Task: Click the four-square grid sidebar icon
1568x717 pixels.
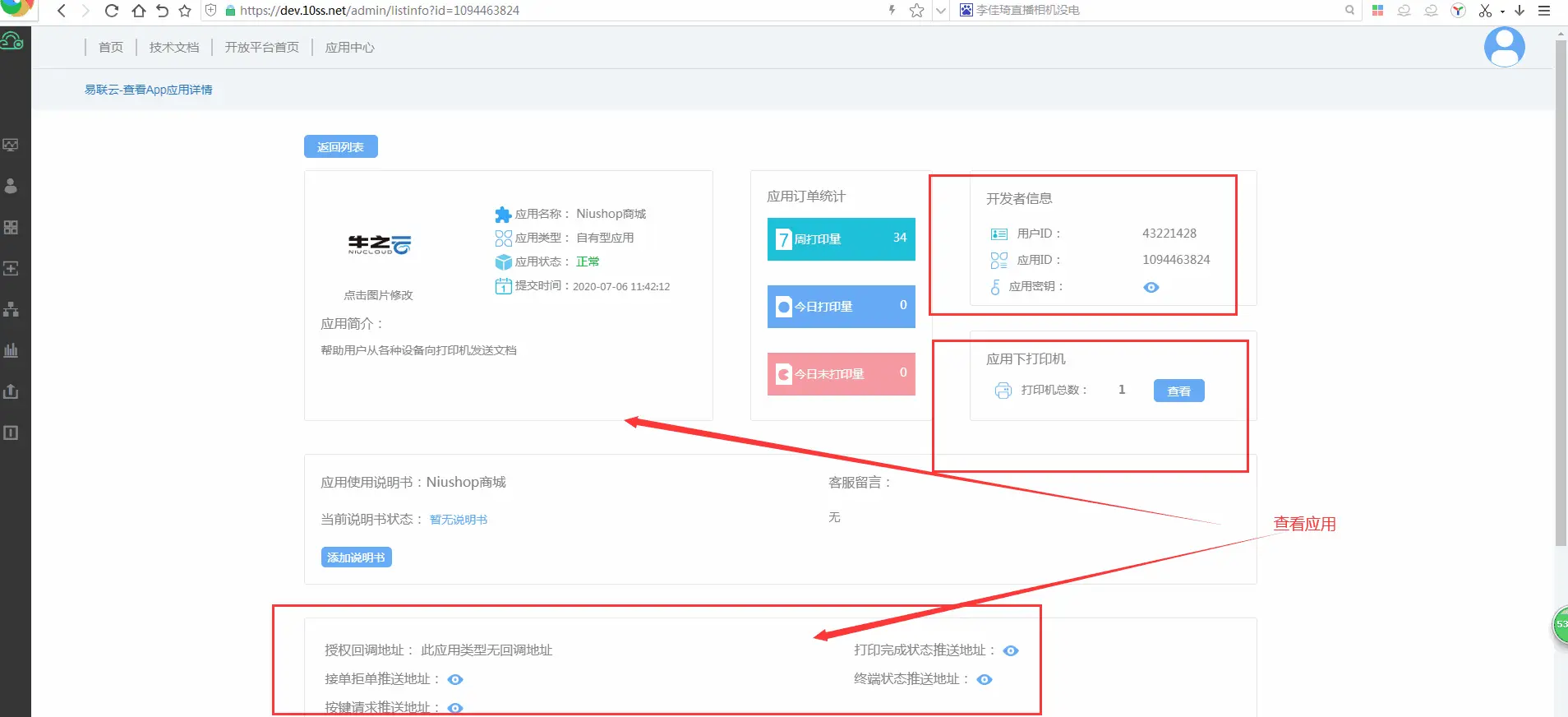Action: [11, 227]
